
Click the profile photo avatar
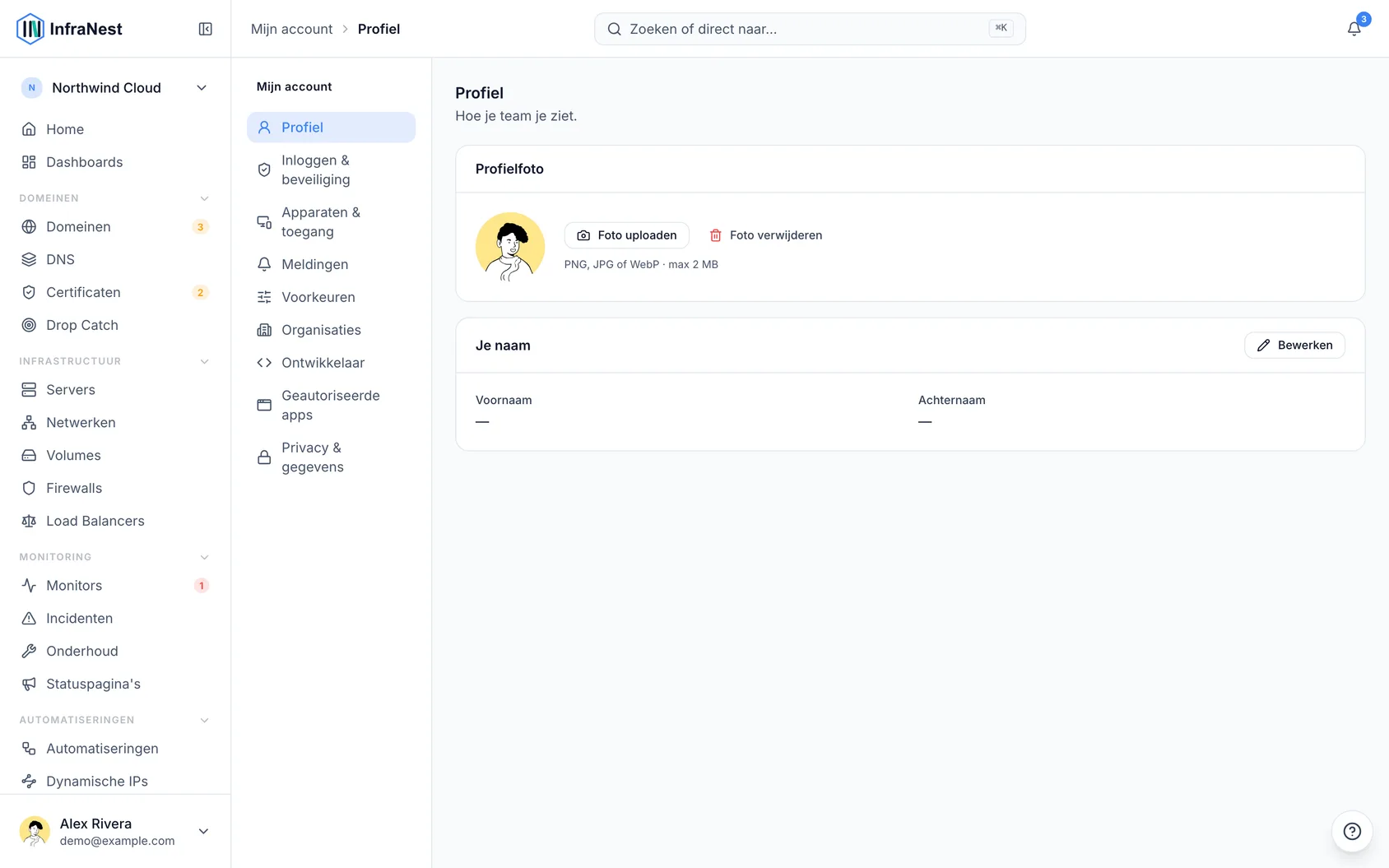[x=510, y=247]
